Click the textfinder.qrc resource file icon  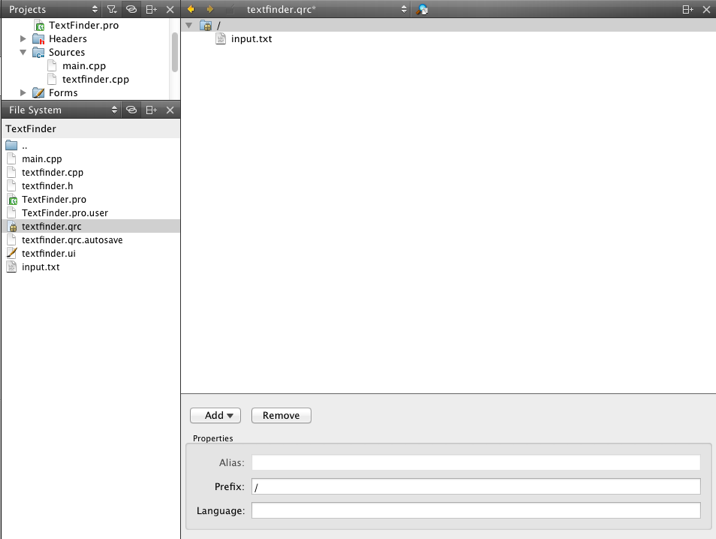[x=12, y=226]
